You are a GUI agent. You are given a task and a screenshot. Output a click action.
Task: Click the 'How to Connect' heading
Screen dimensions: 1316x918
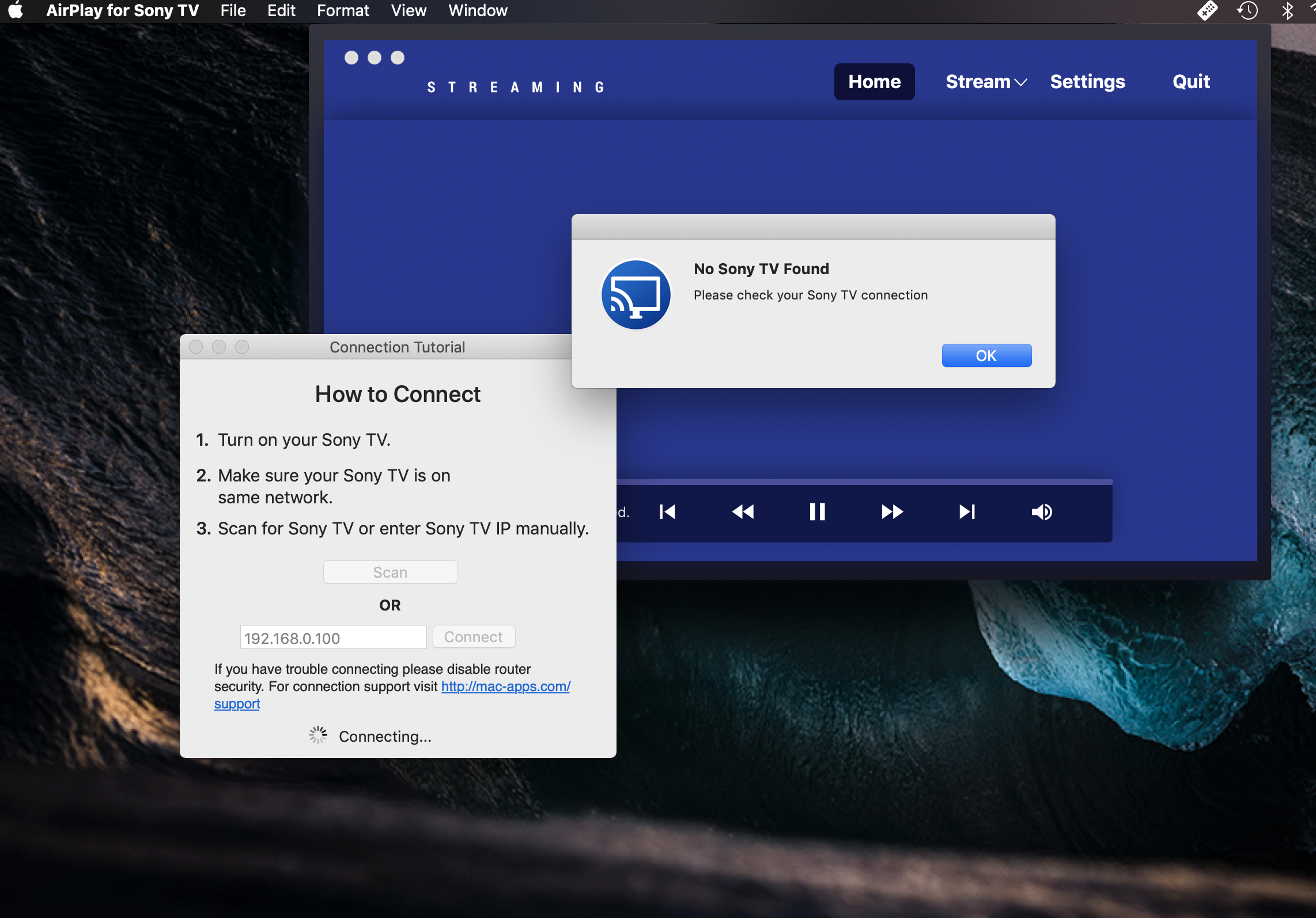398,394
